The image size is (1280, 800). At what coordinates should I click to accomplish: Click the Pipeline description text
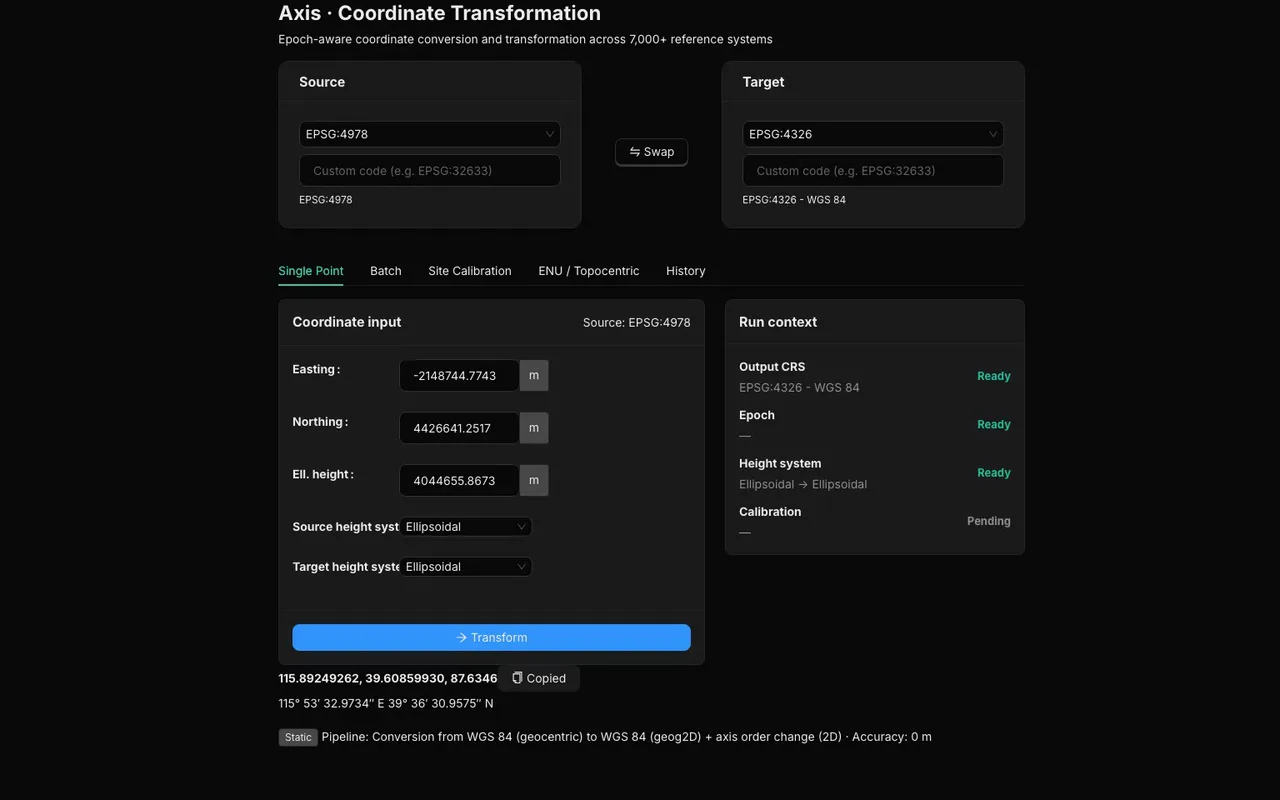point(627,737)
